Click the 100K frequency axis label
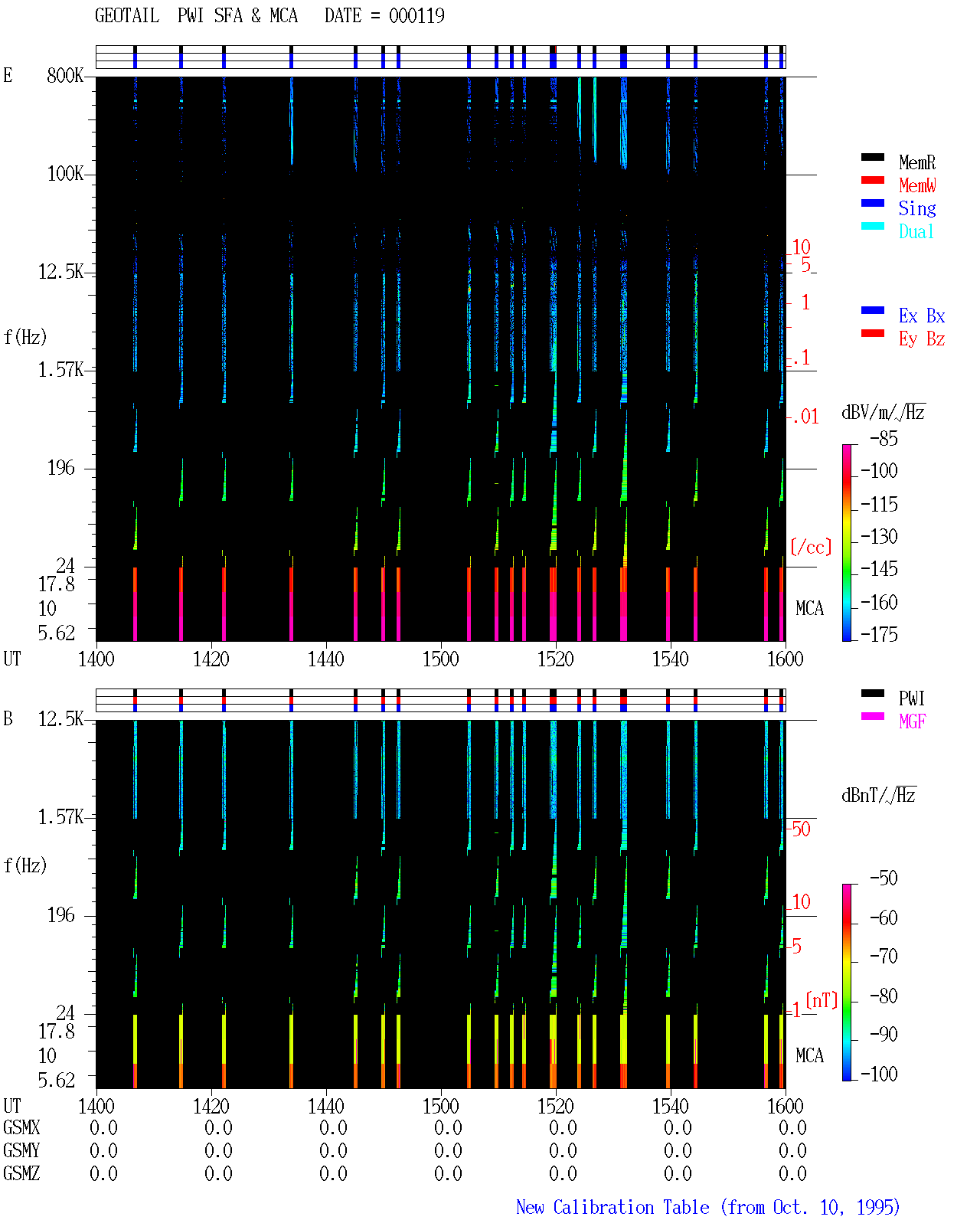The image size is (980, 1220). coord(65,173)
